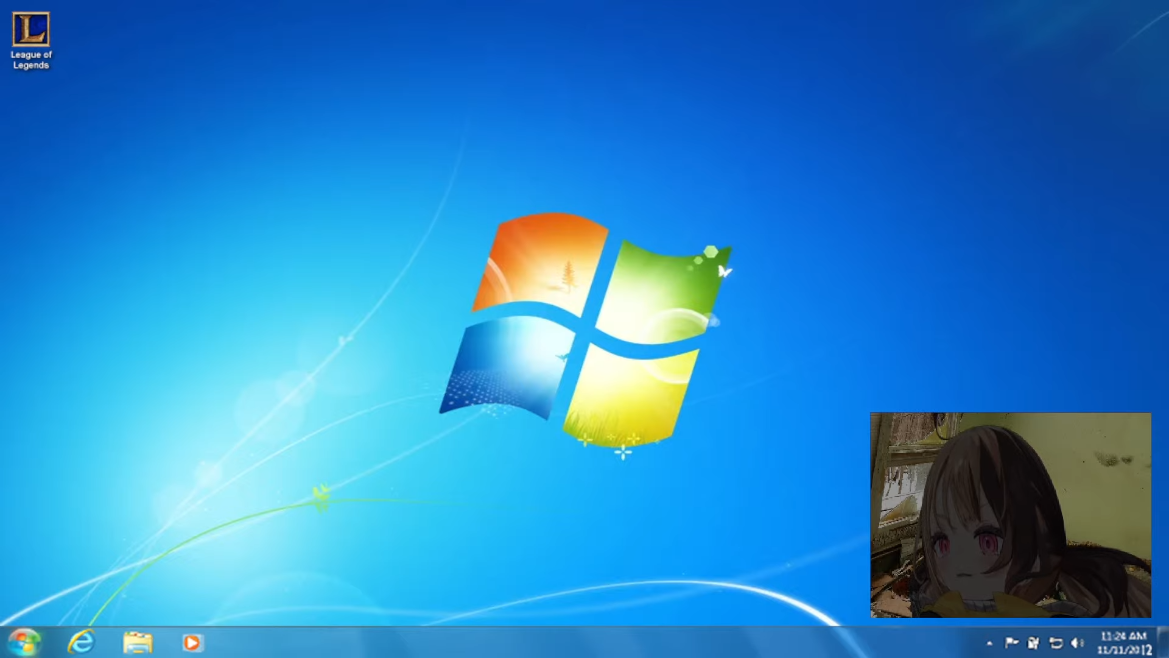Viewport: 1169px width, 658px height.
Task: Click the Show Desktop button at taskbar end
Action: tap(1162, 642)
